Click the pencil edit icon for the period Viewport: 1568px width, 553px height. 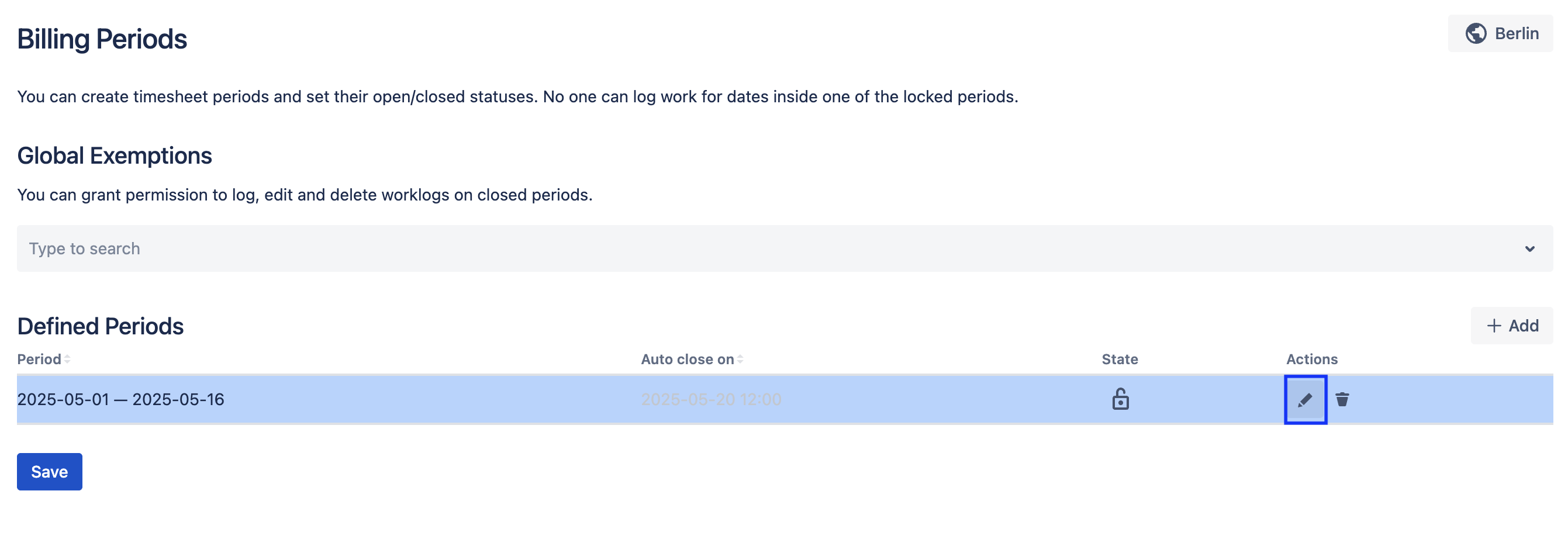point(1305,400)
